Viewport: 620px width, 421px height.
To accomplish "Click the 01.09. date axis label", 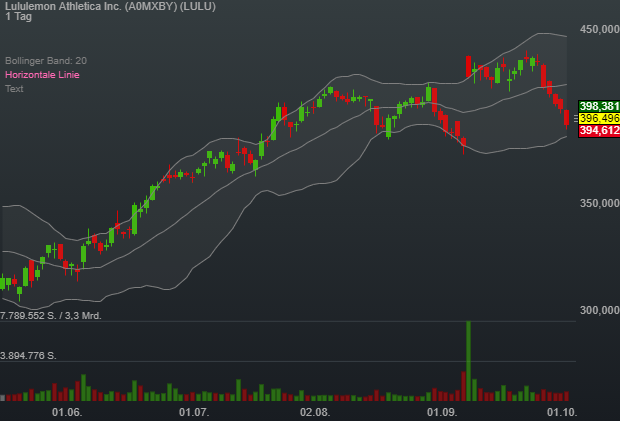I will point(442,412).
